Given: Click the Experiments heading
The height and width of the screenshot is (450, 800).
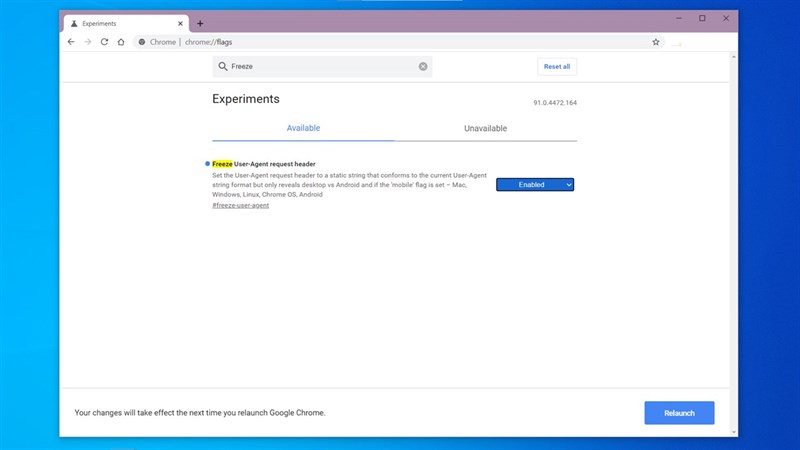Looking at the screenshot, I should click(246, 99).
